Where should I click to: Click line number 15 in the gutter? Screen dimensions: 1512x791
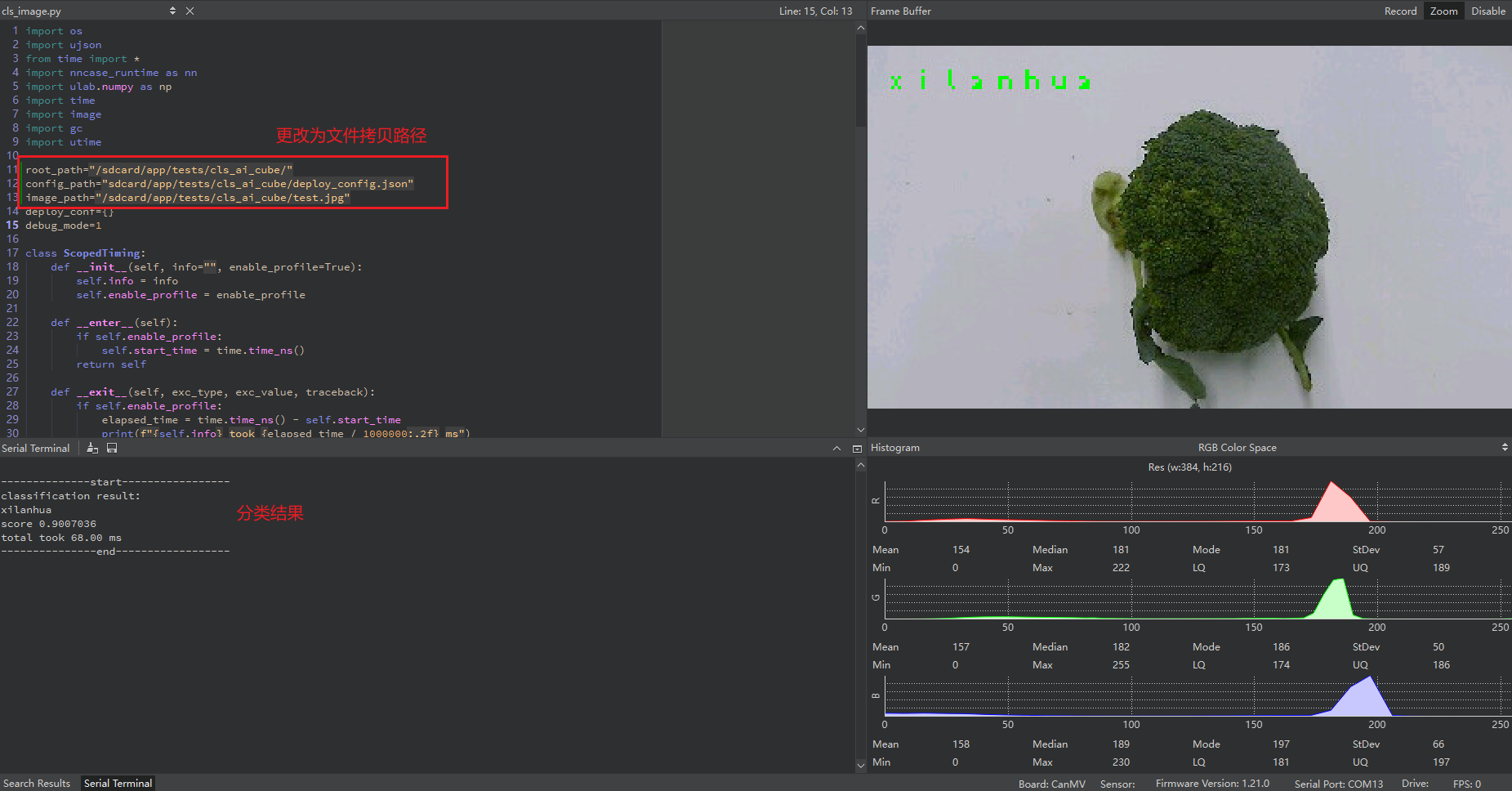(x=12, y=226)
